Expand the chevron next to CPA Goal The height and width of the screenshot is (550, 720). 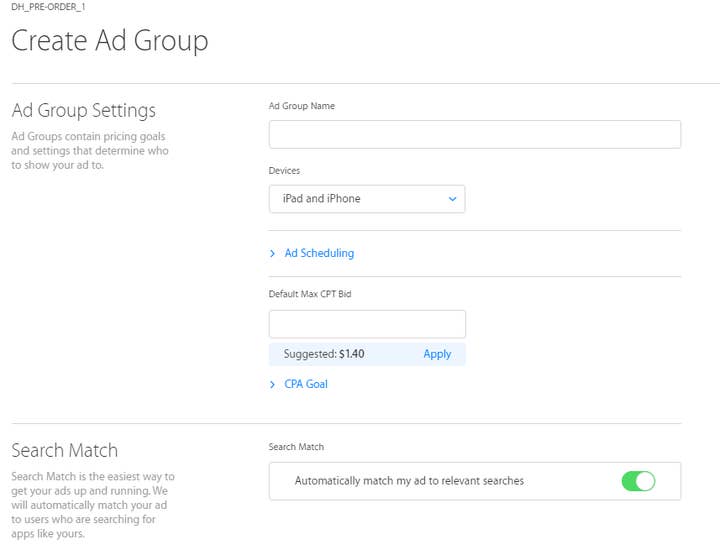tap(273, 384)
